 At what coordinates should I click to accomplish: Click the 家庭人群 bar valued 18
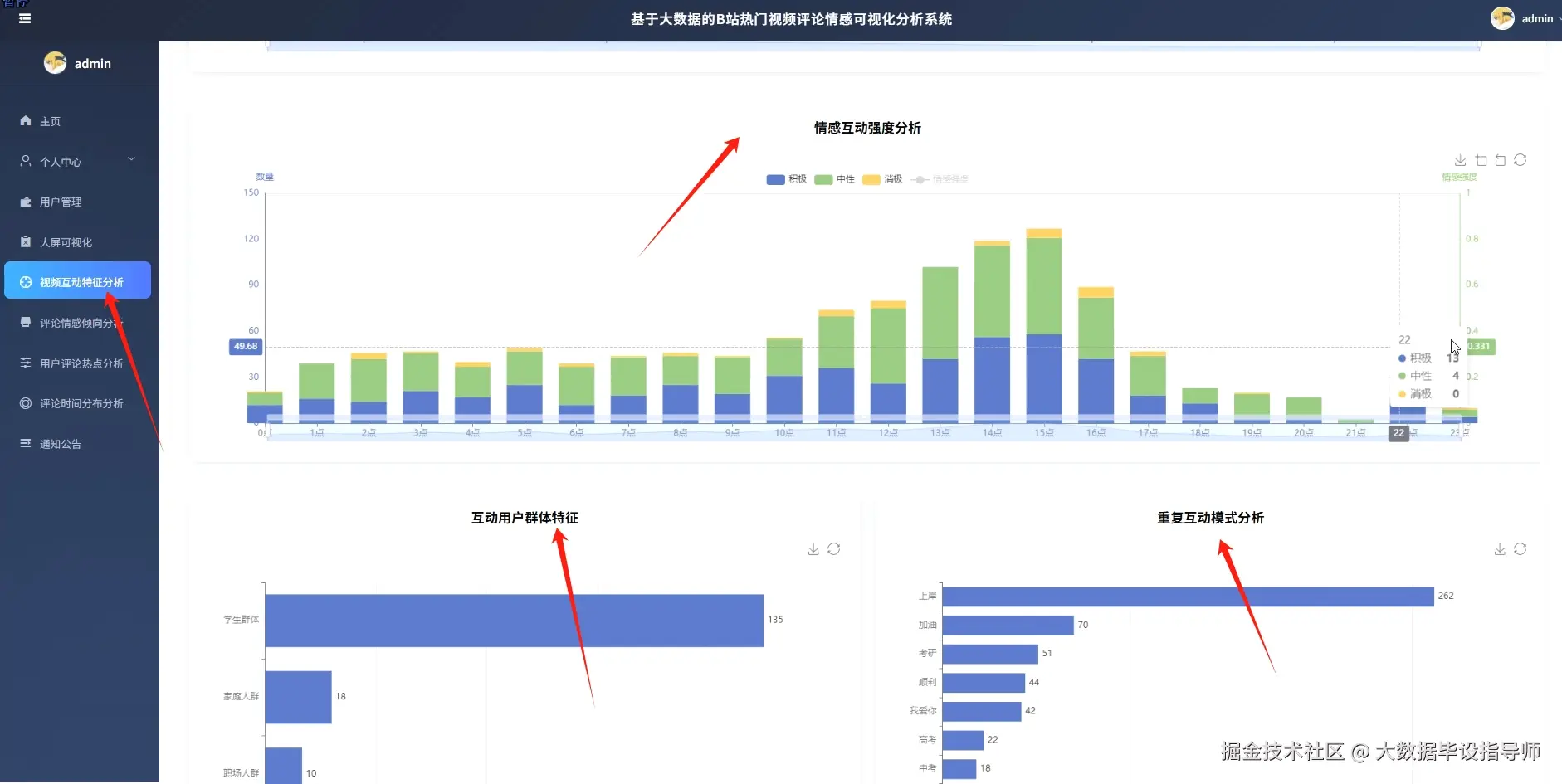[x=298, y=697]
